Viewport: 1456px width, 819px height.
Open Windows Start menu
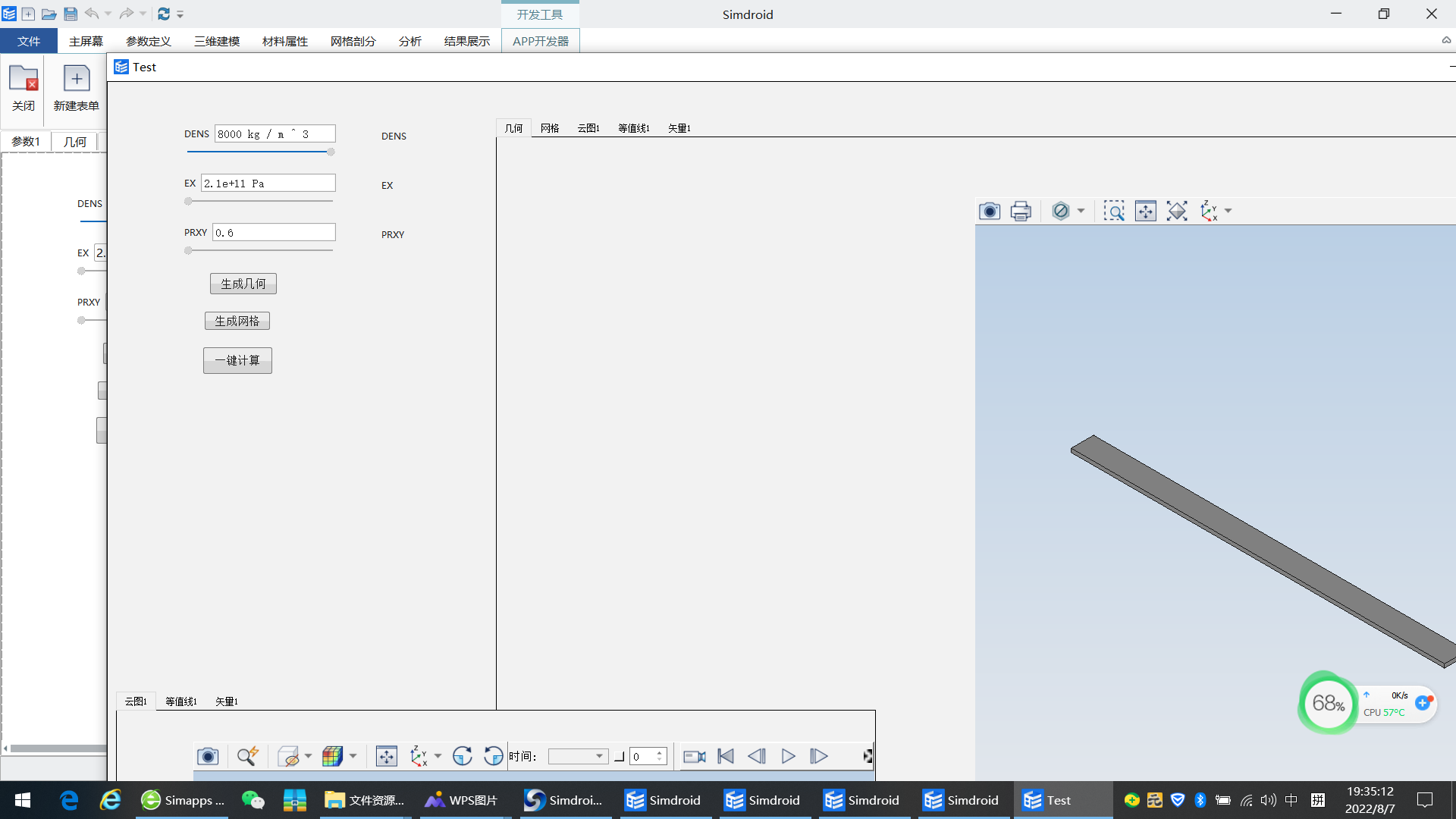click(23, 800)
